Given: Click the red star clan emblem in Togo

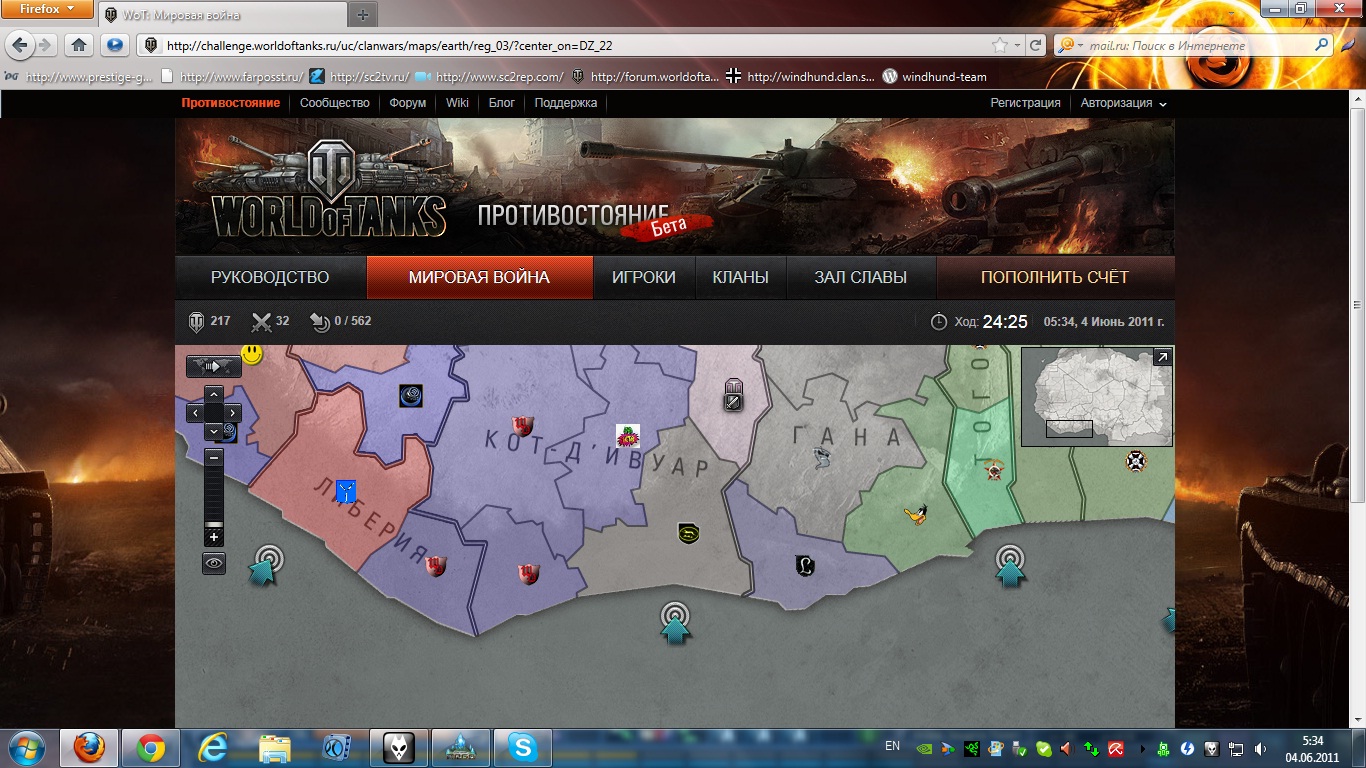Looking at the screenshot, I should tap(994, 468).
